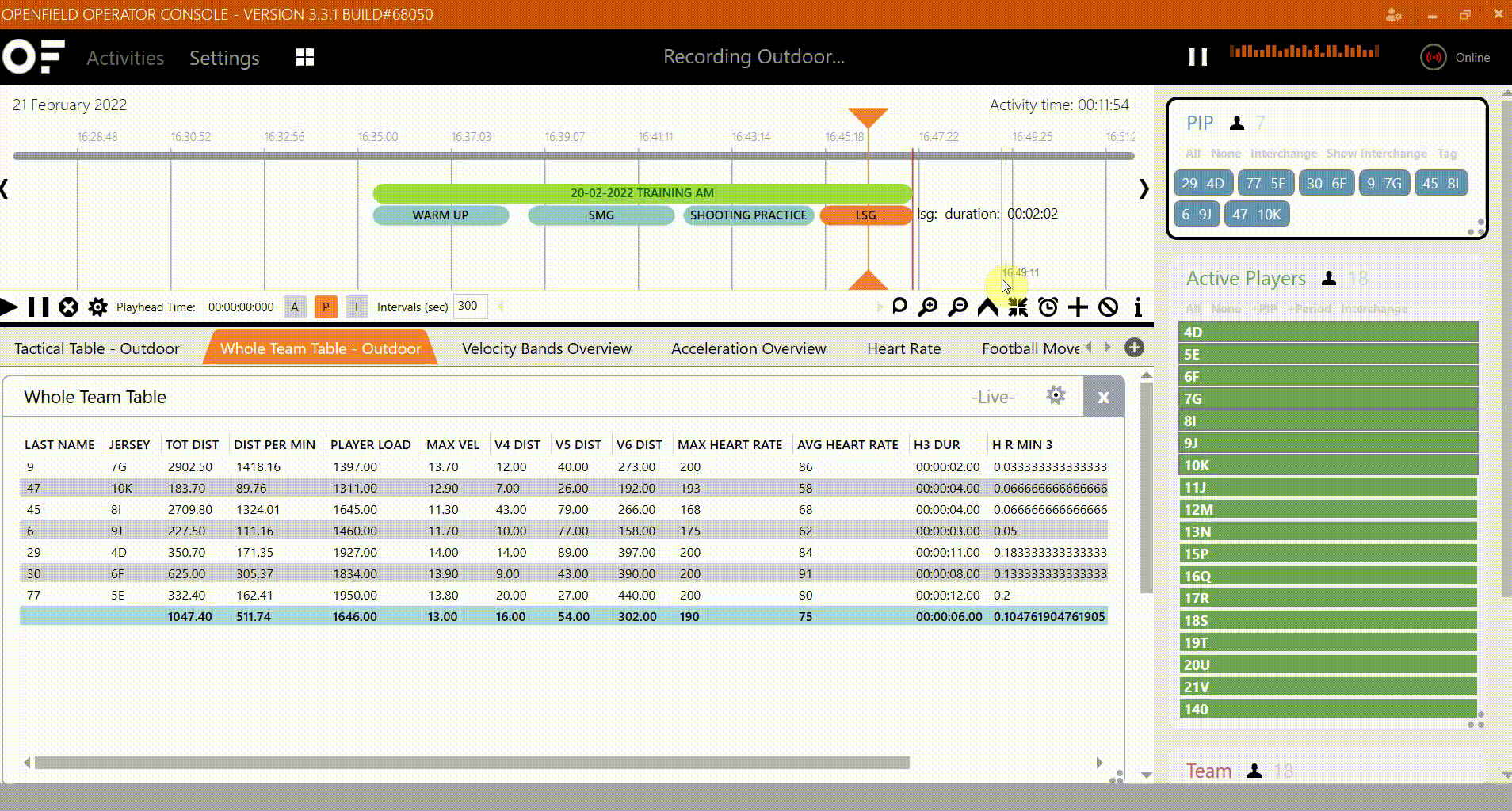Select the zoom-in magnifier icon

tap(927, 307)
